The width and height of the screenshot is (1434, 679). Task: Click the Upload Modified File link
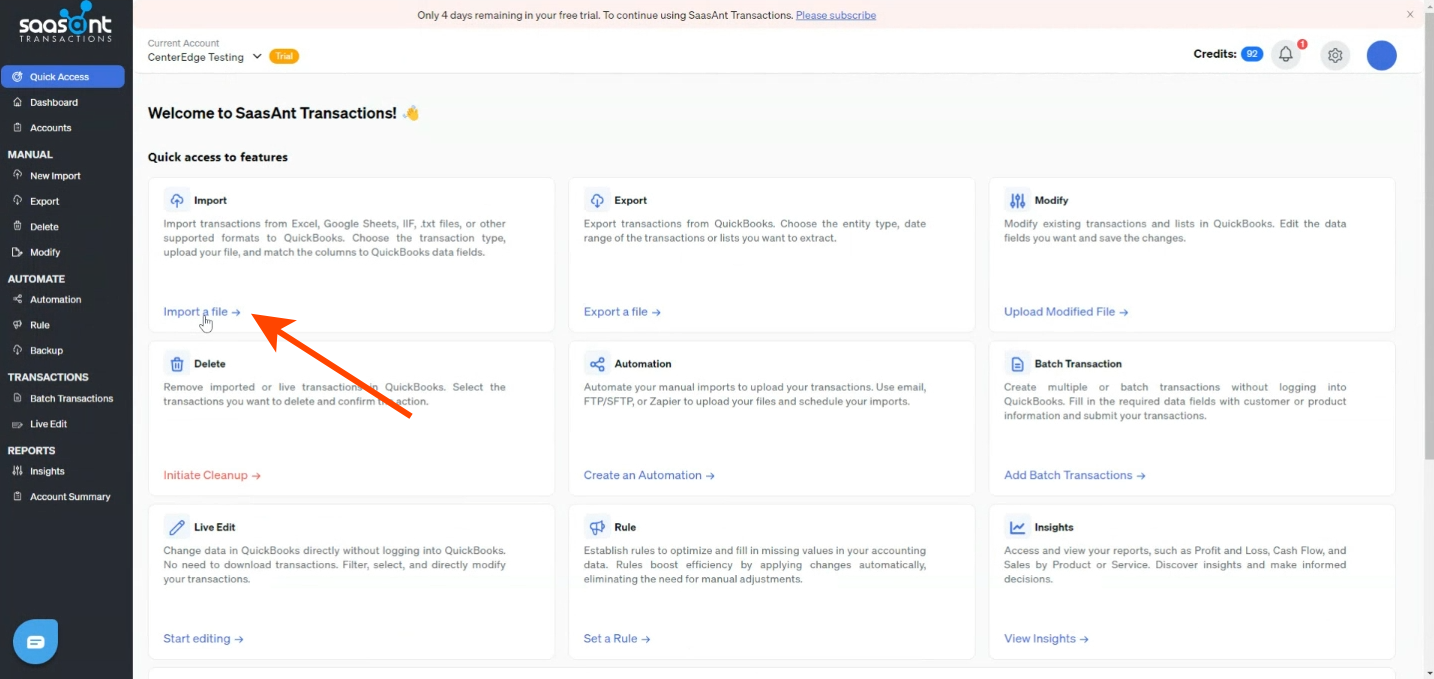pos(1066,312)
